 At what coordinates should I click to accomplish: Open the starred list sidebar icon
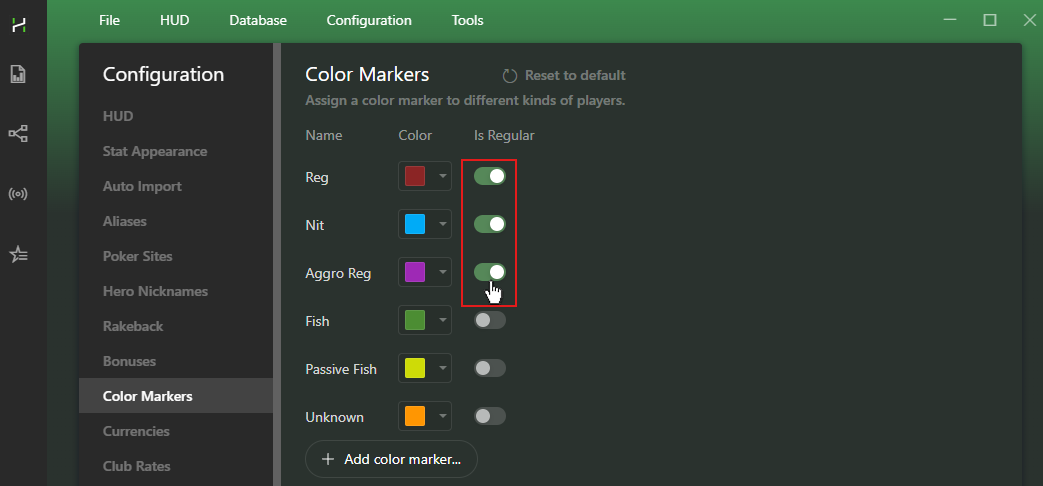[x=18, y=254]
